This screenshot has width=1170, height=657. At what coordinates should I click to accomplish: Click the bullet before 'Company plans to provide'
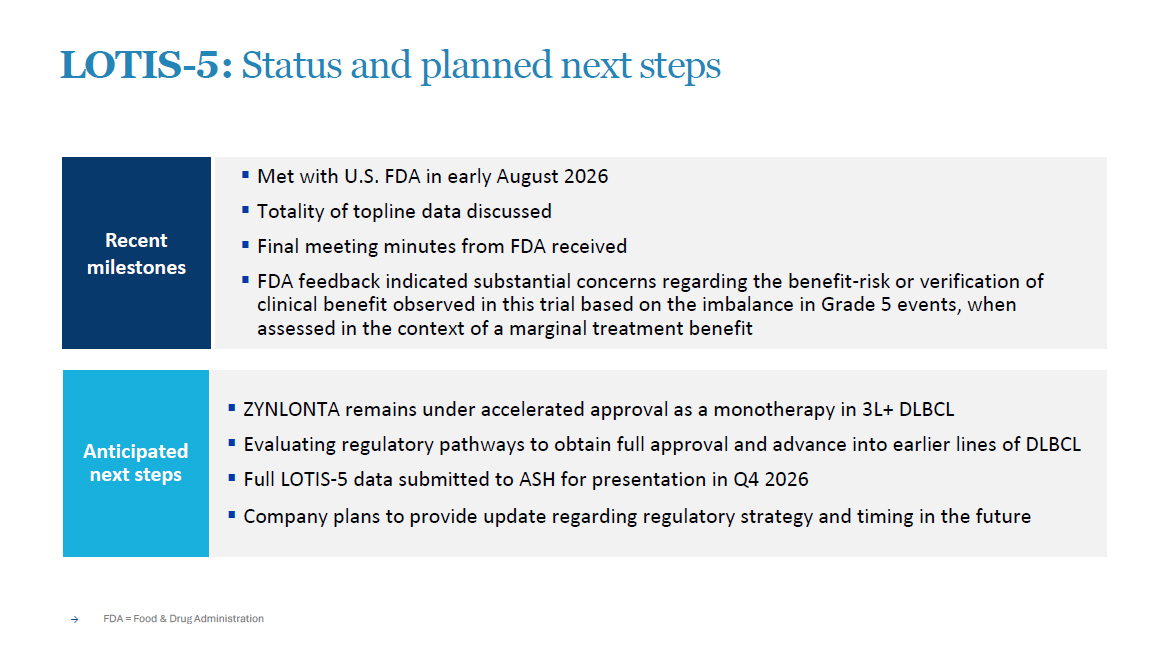(x=232, y=514)
